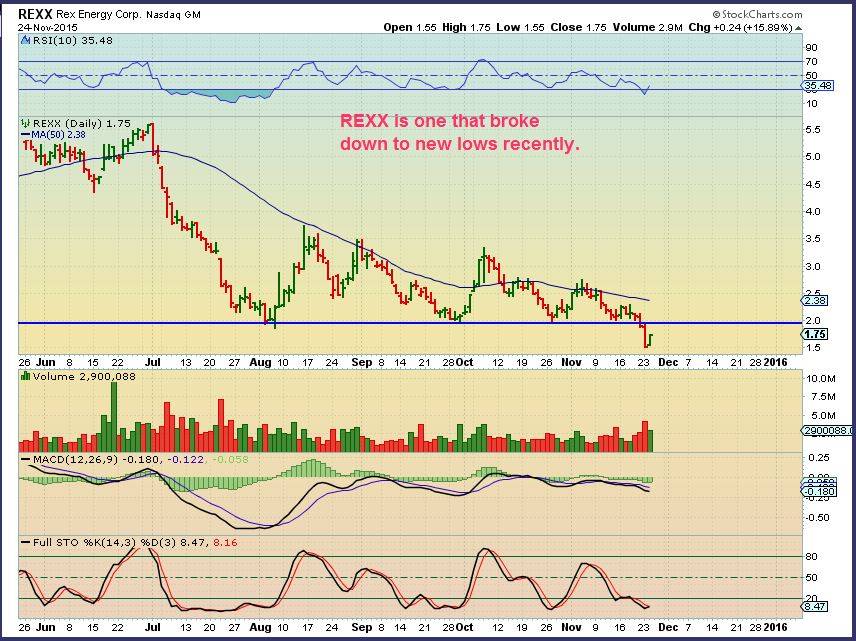Click the 35.48 RSI axis value tag
This screenshot has width=856, height=641.
[818, 86]
